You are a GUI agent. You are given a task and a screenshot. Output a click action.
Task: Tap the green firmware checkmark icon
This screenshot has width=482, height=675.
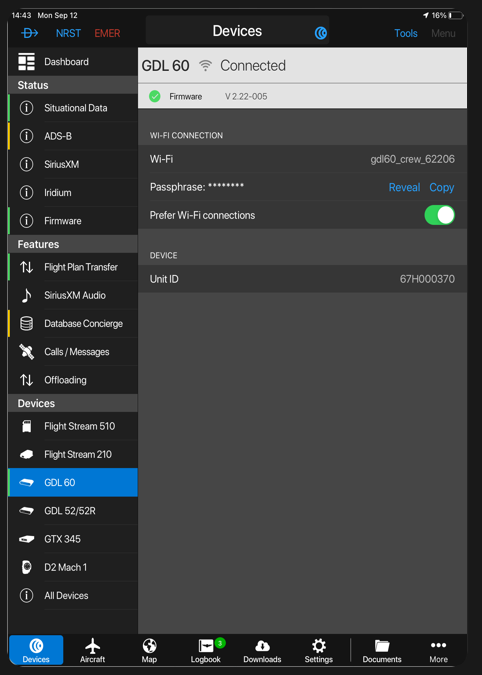coord(154,96)
